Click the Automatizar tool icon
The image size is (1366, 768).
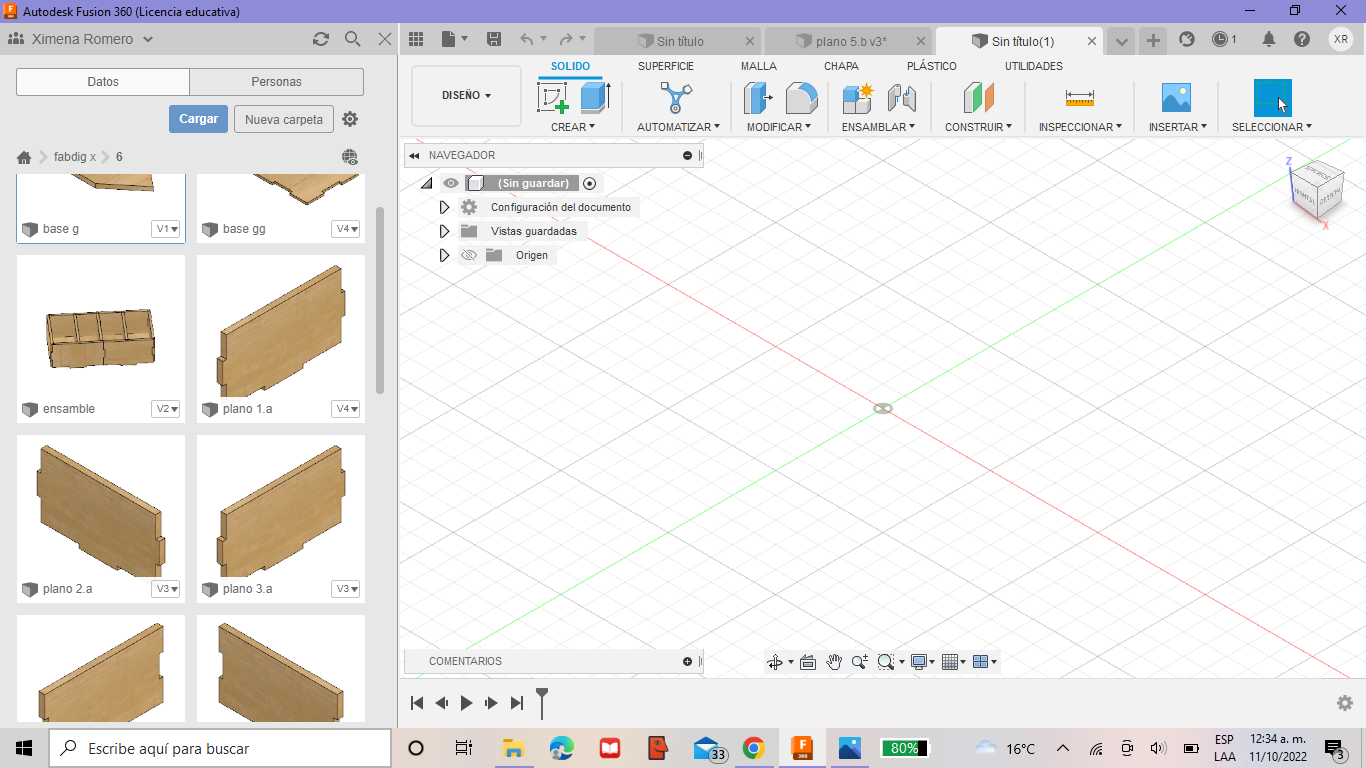(x=676, y=98)
